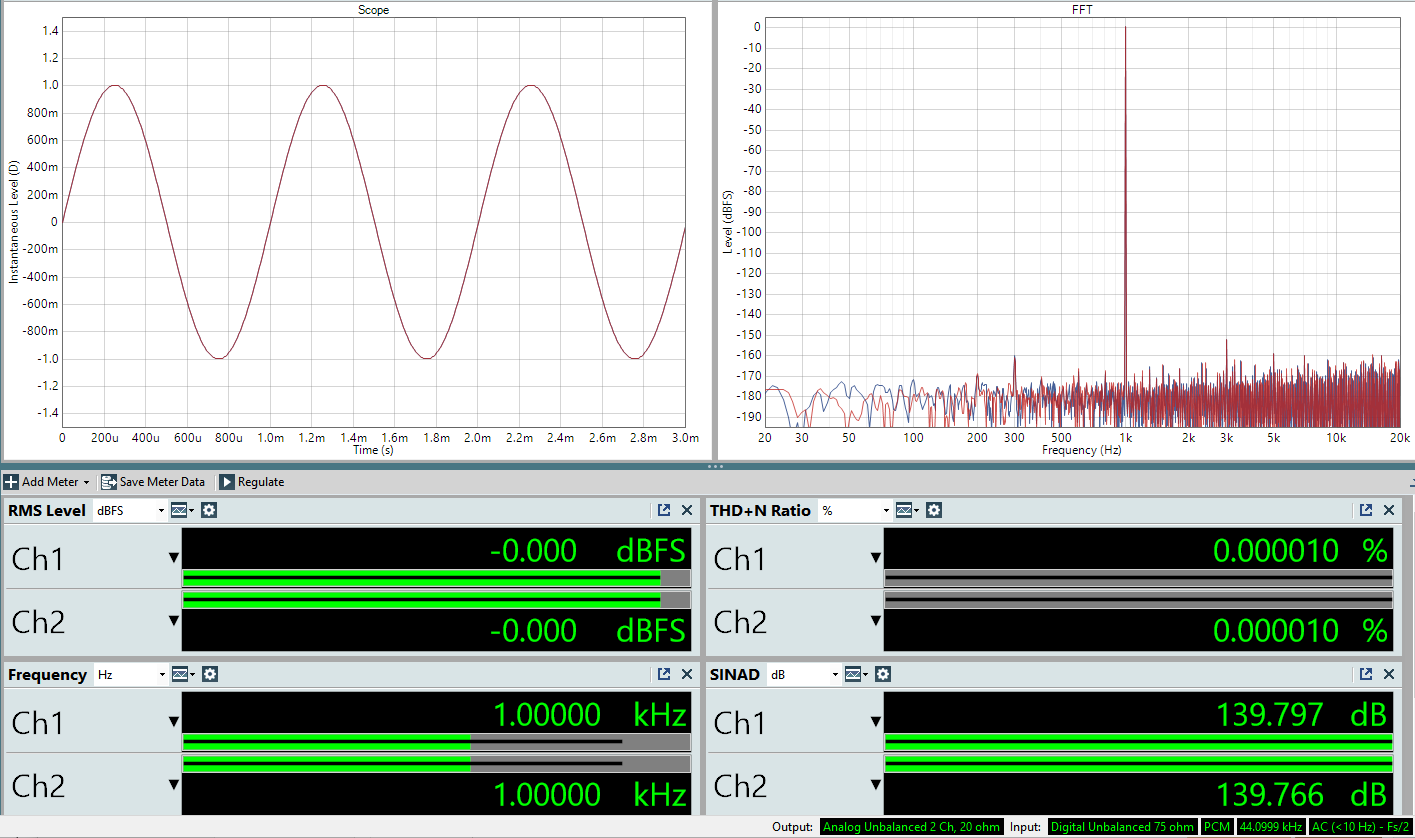Click the 'SINAD' meter title

coord(735,674)
